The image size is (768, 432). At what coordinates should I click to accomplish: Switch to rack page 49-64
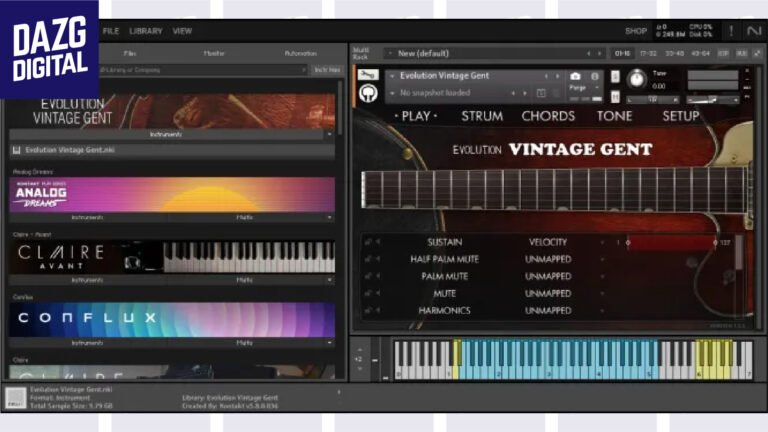point(700,53)
